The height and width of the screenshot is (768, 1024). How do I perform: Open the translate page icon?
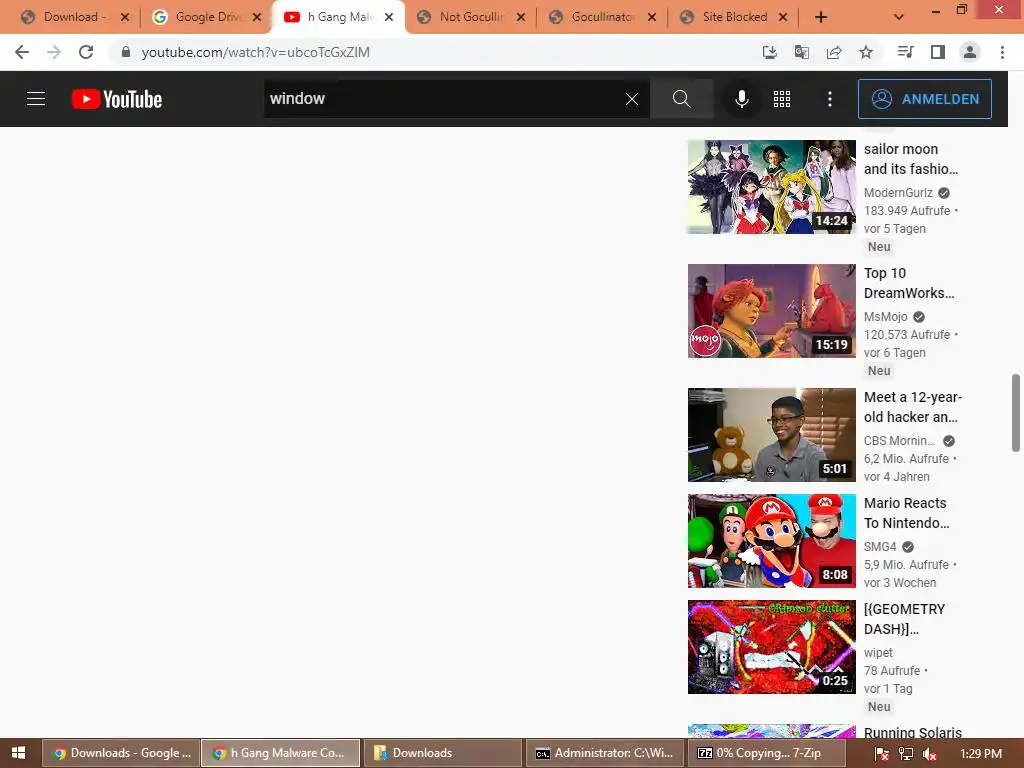(802, 52)
